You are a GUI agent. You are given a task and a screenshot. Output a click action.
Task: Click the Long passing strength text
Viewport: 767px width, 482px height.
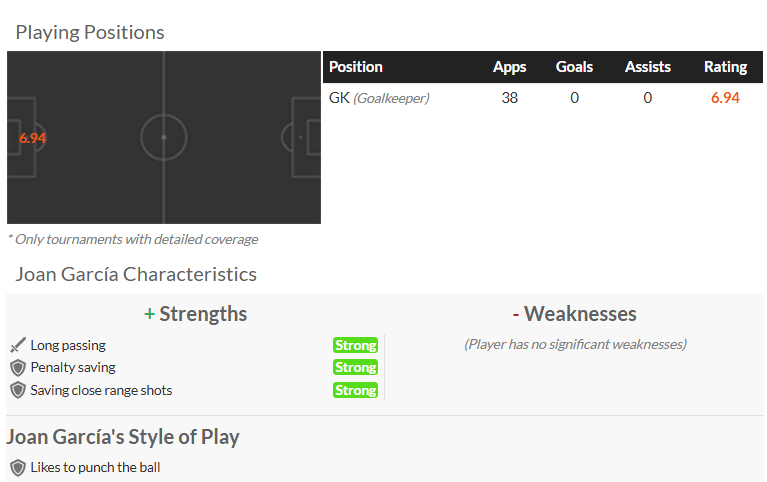(x=68, y=345)
